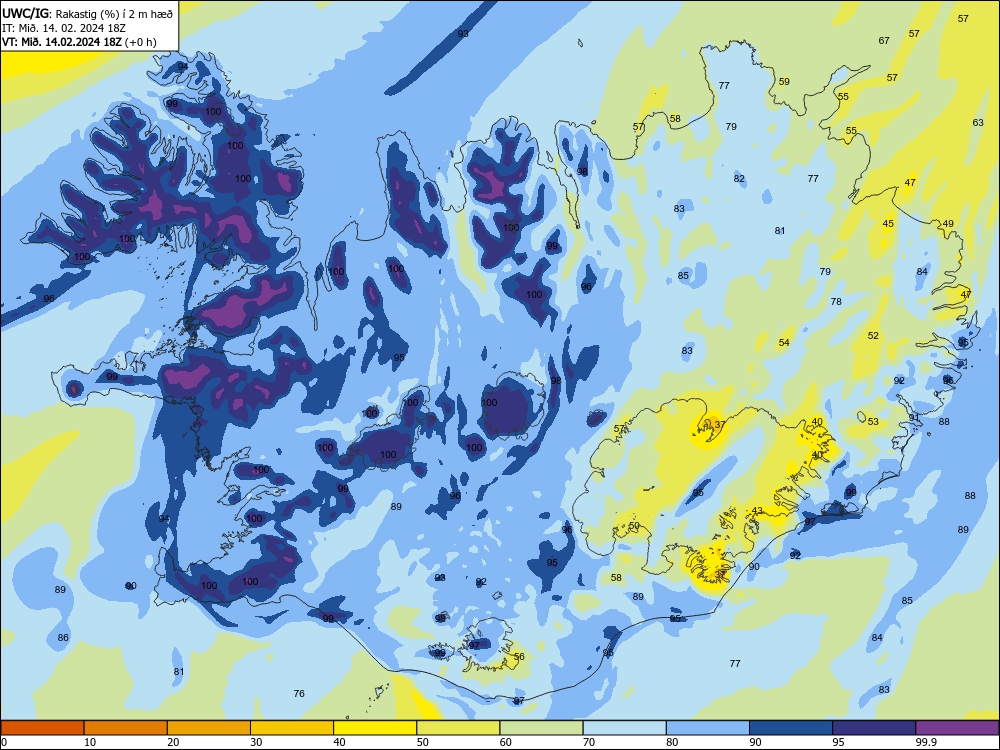Viewport: 1000px width, 750px height.
Task: Click the 30–40 amber legend swatch
Action: pyautogui.click(x=292, y=728)
